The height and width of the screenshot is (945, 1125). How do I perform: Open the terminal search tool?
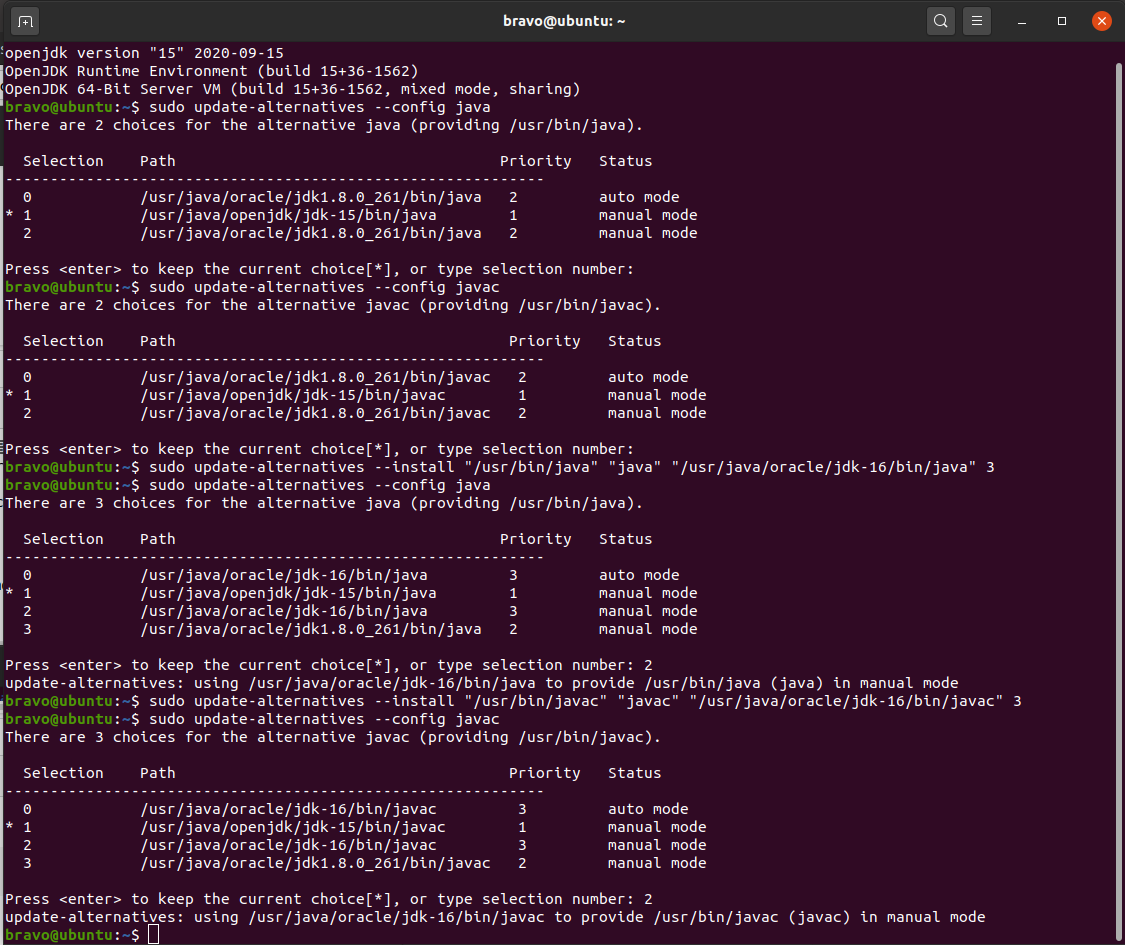pos(941,22)
